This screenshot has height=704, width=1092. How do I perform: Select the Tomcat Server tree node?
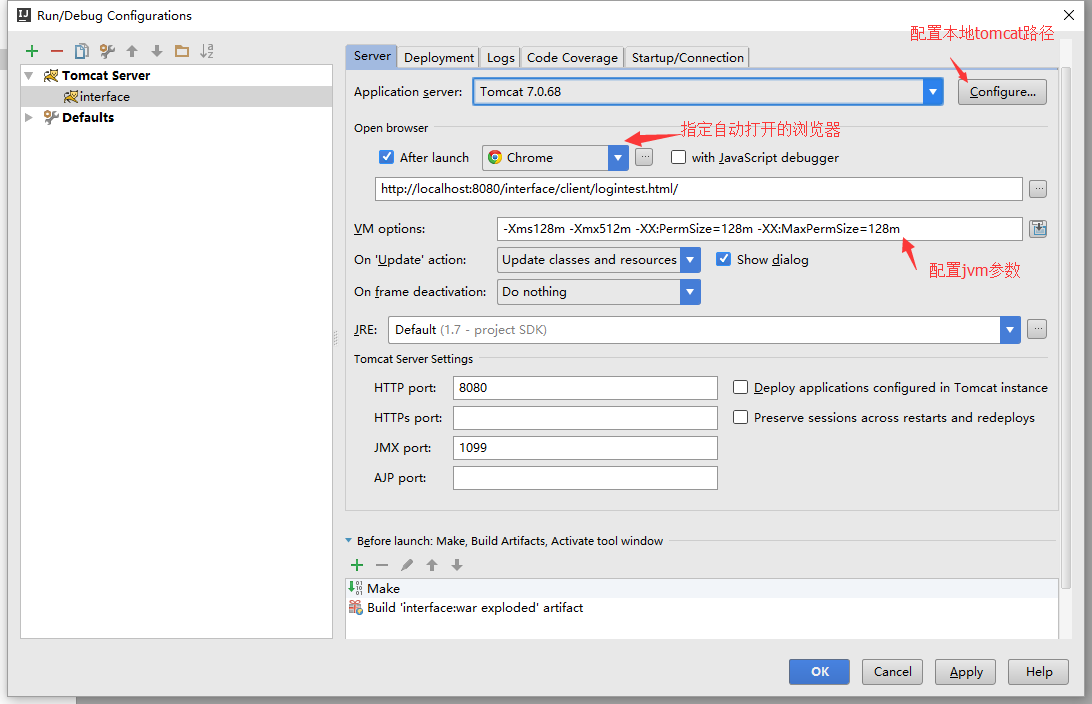[106, 75]
